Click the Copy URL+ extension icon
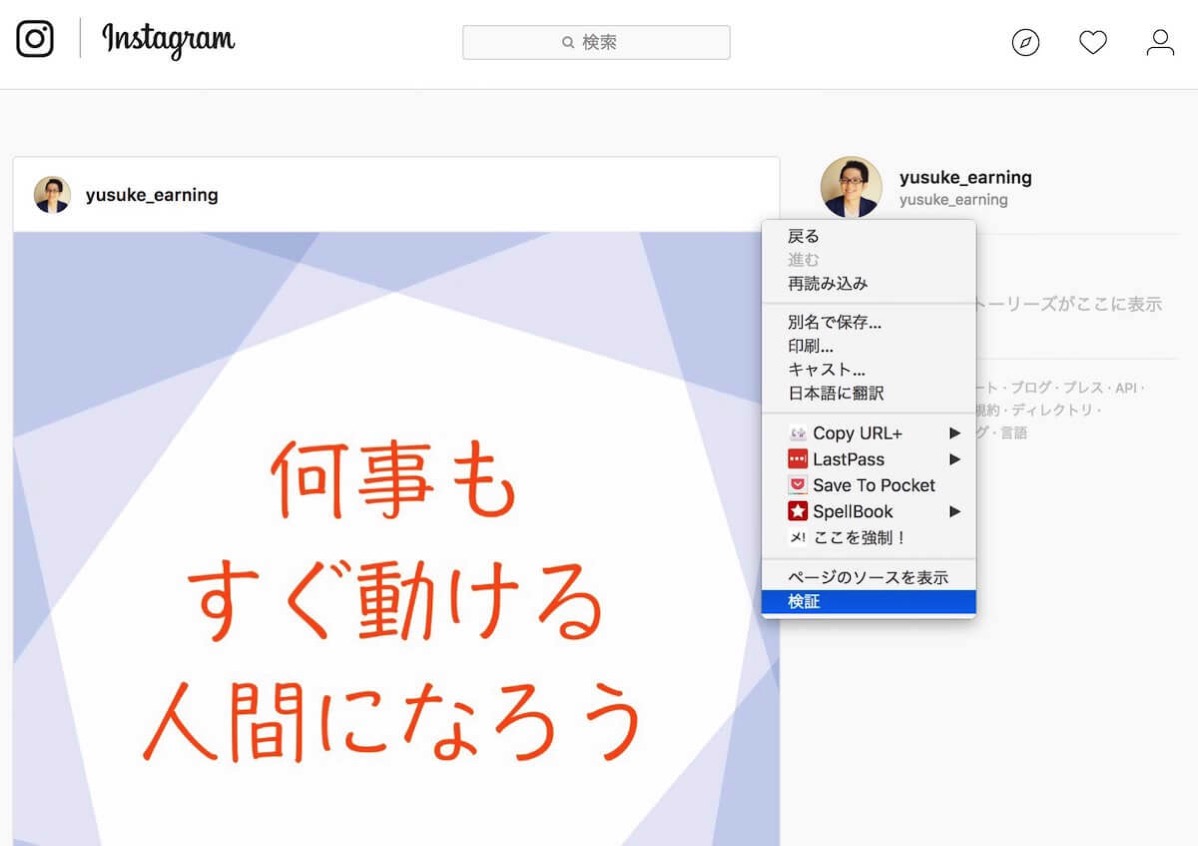The image size is (1198, 846). click(x=797, y=433)
